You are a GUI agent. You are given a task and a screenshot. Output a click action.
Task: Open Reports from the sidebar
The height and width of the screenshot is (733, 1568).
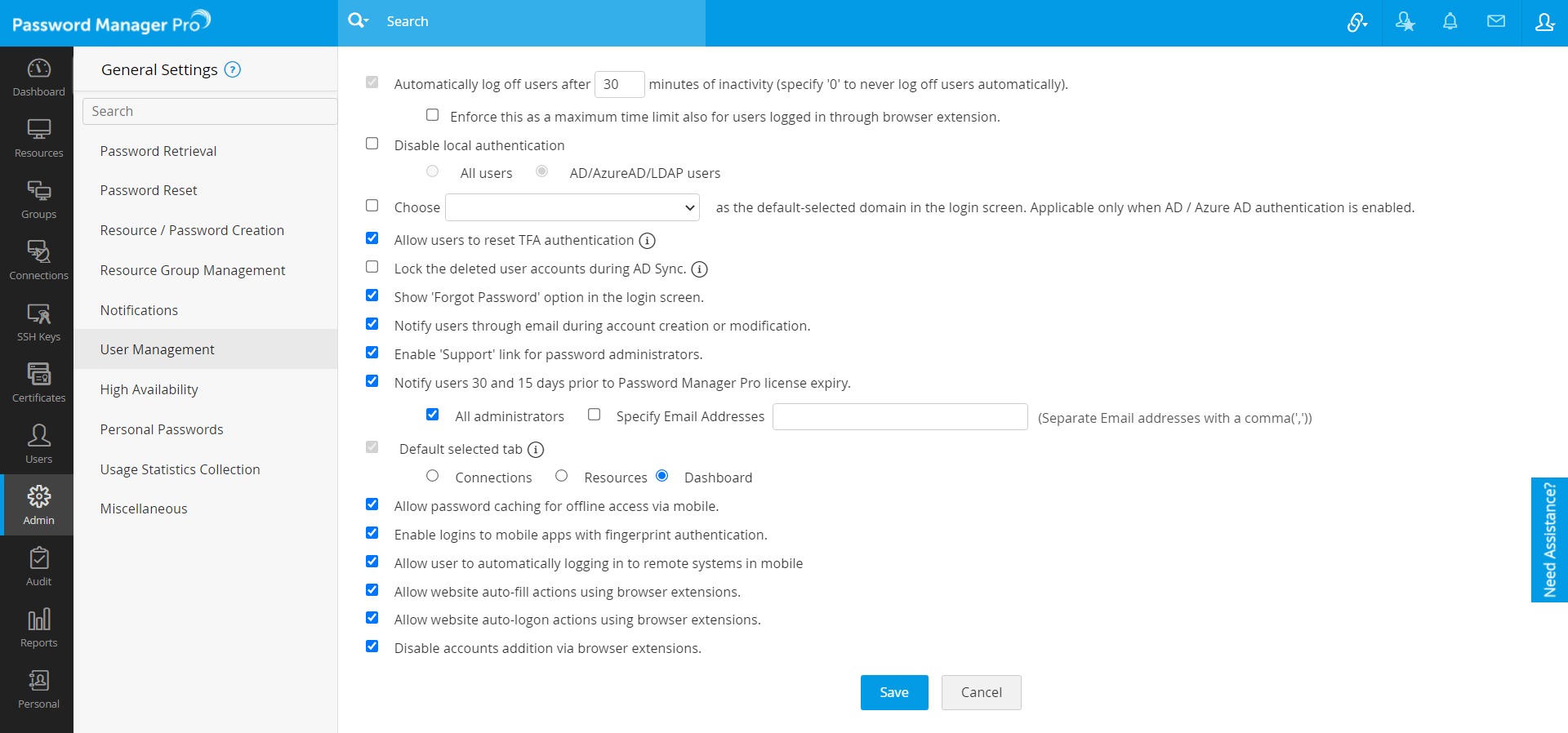tap(38, 628)
